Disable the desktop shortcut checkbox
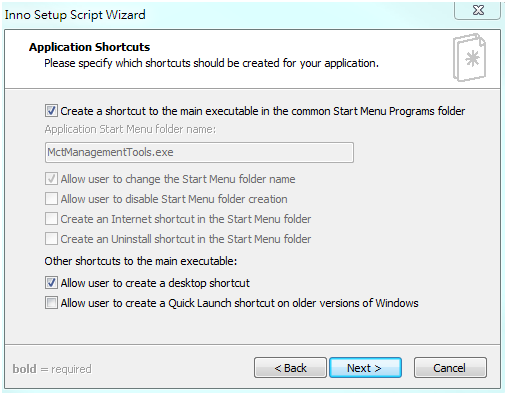This screenshot has width=507, height=395. click(x=51, y=283)
